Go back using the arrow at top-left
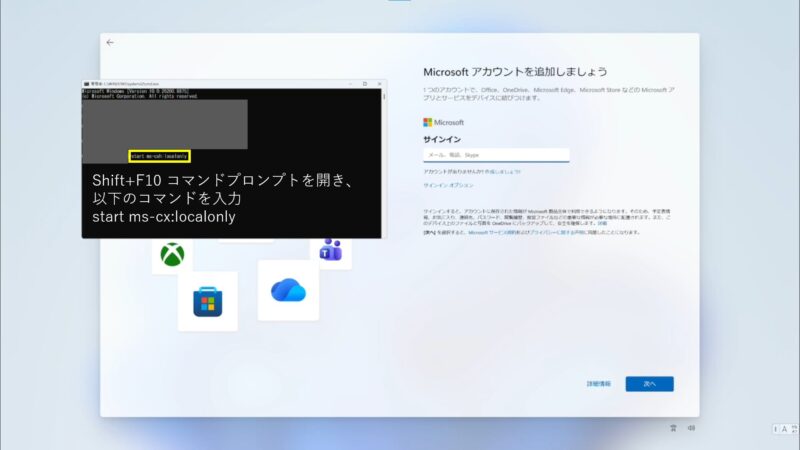Image resolution: width=800 pixels, height=450 pixels. (x=110, y=42)
